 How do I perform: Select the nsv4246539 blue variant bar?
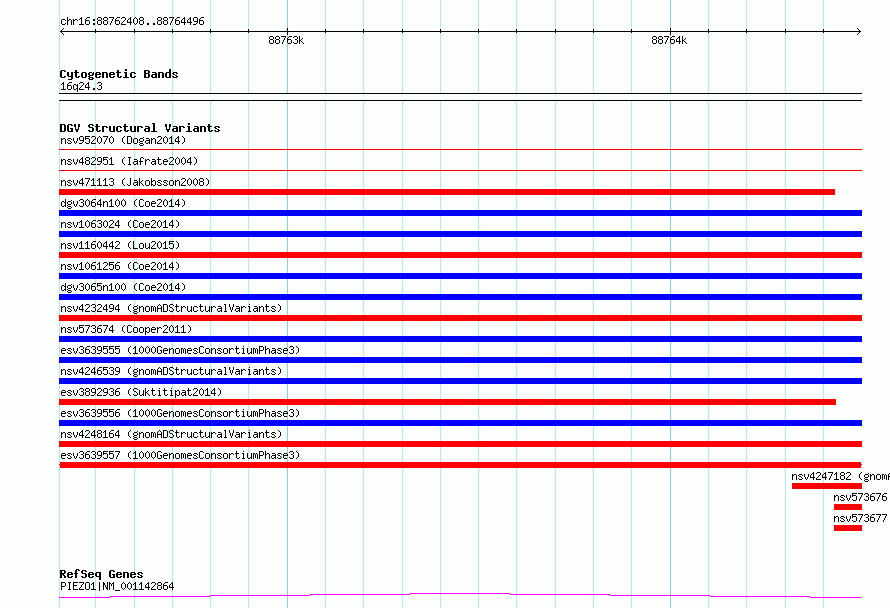460,381
